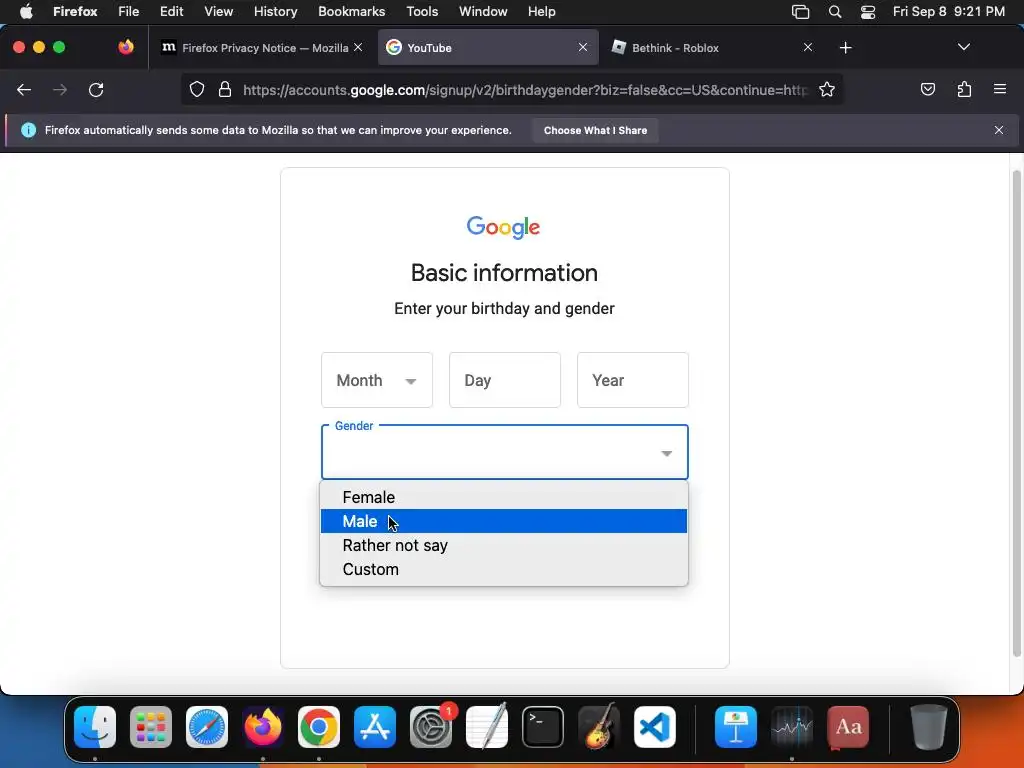Choose Rather not say option
This screenshot has height=768, width=1024.
504,545
